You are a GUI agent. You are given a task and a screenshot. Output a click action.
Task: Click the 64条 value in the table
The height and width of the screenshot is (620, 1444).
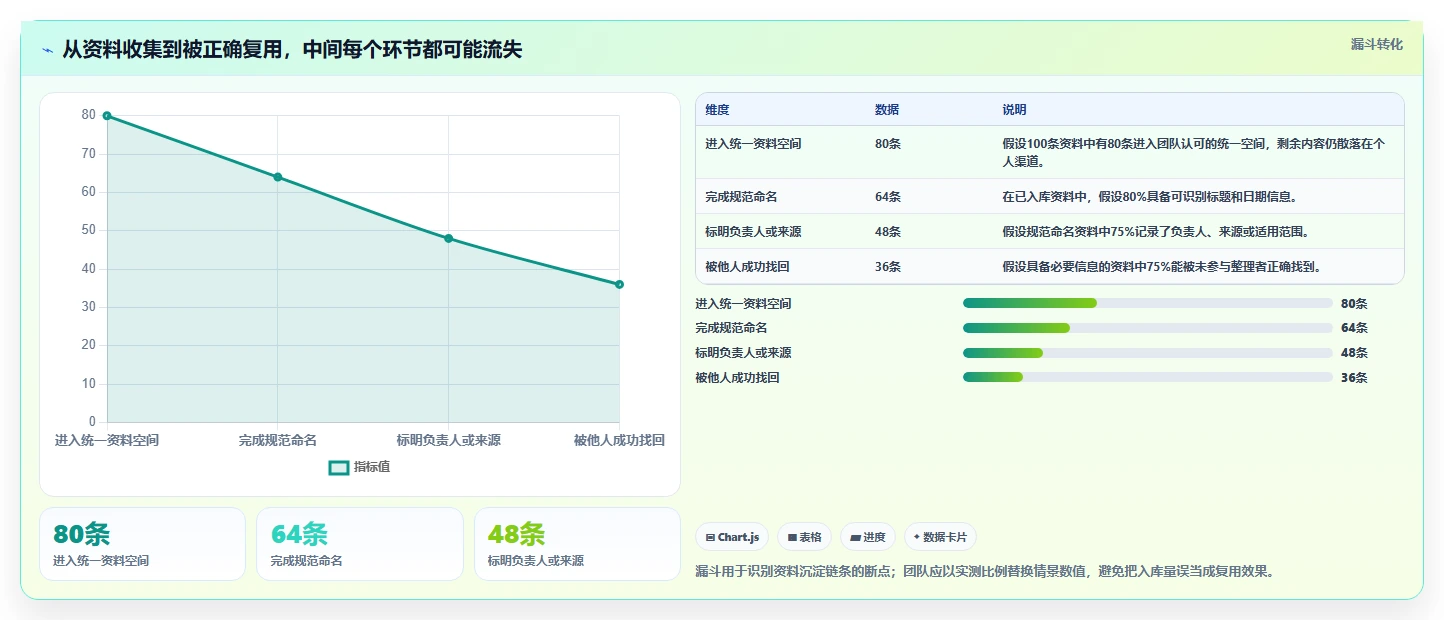click(x=888, y=197)
